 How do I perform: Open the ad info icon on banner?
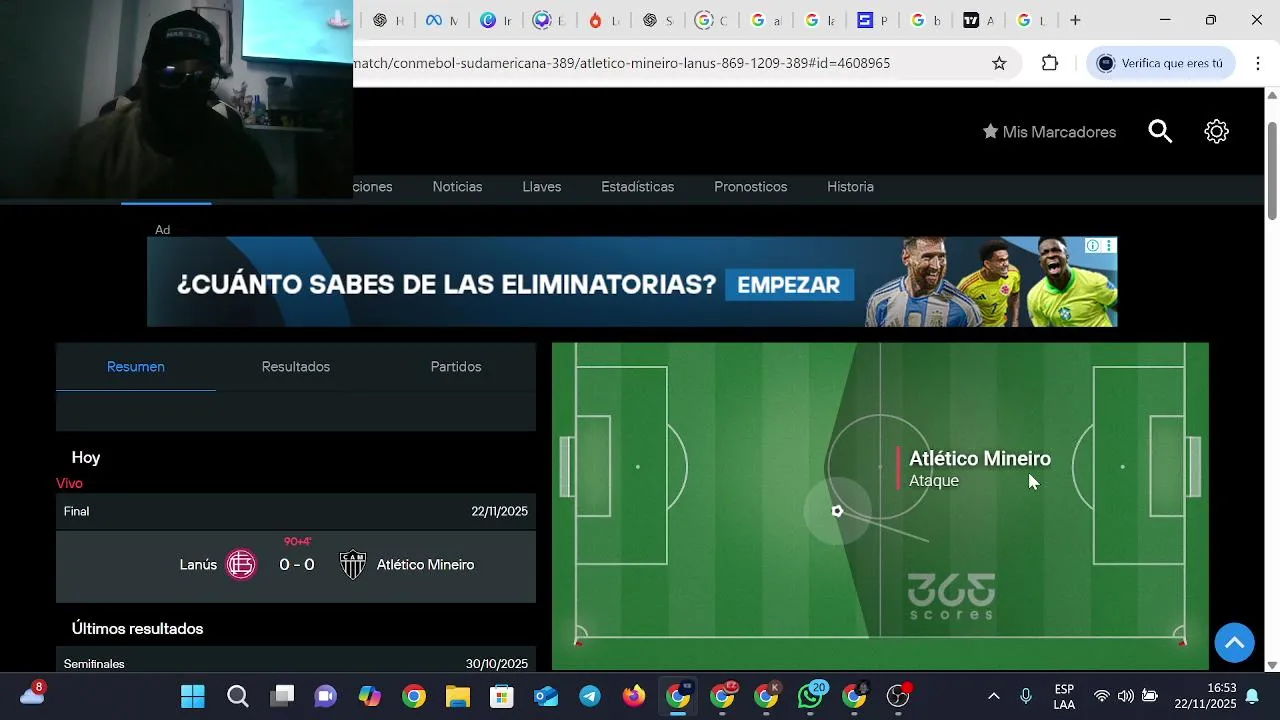point(1093,246)
